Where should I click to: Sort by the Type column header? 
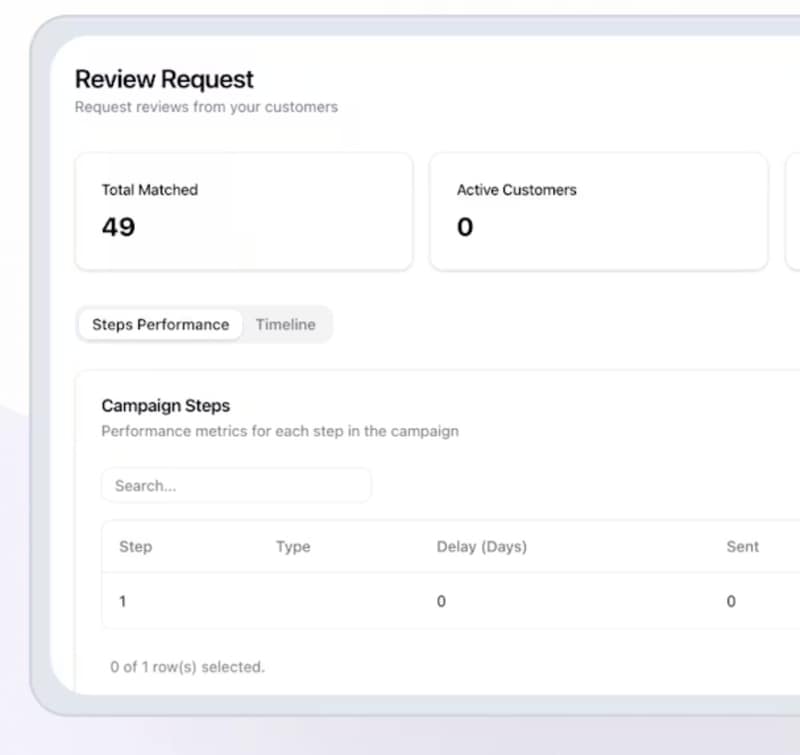pyautogui.click(x=293, y=547)
